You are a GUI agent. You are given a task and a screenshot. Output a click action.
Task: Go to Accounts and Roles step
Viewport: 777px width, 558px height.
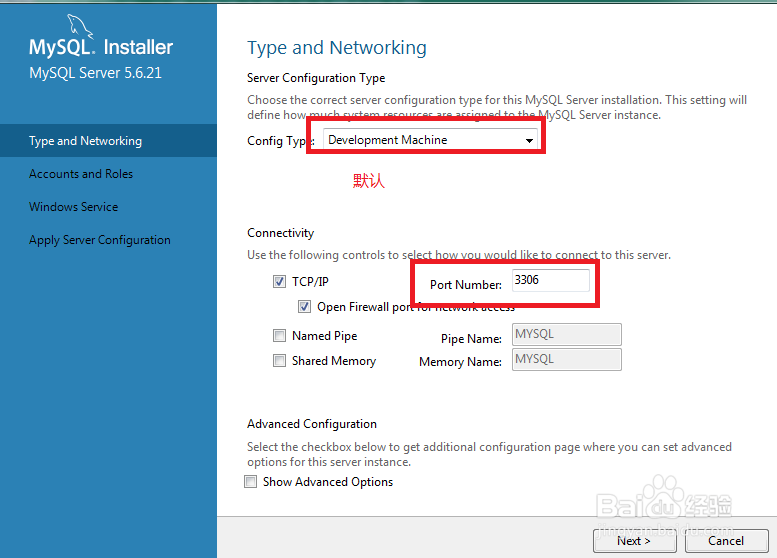[81, 174]
